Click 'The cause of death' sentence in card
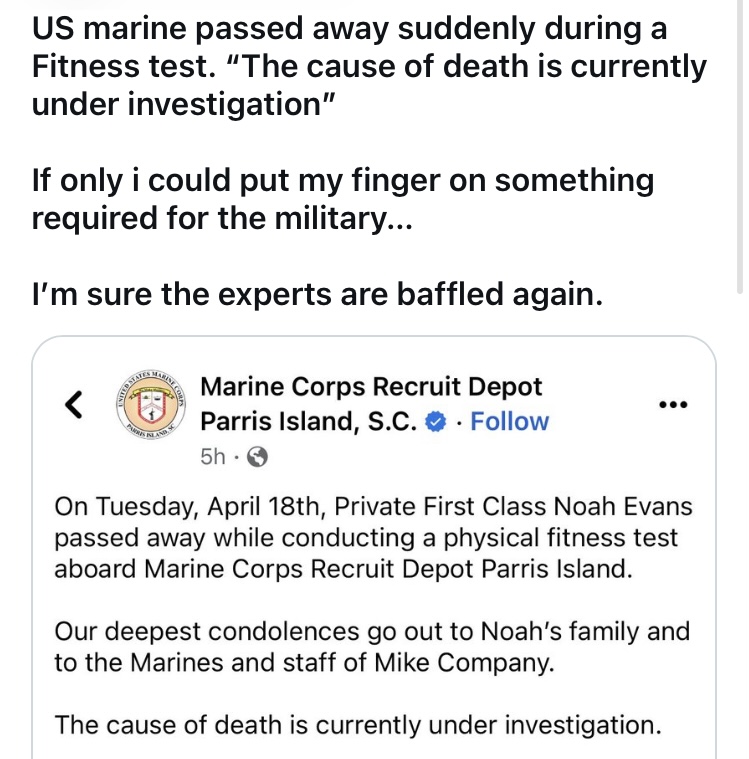The width and height of the screenshot is (749, 759). [358, 725]
